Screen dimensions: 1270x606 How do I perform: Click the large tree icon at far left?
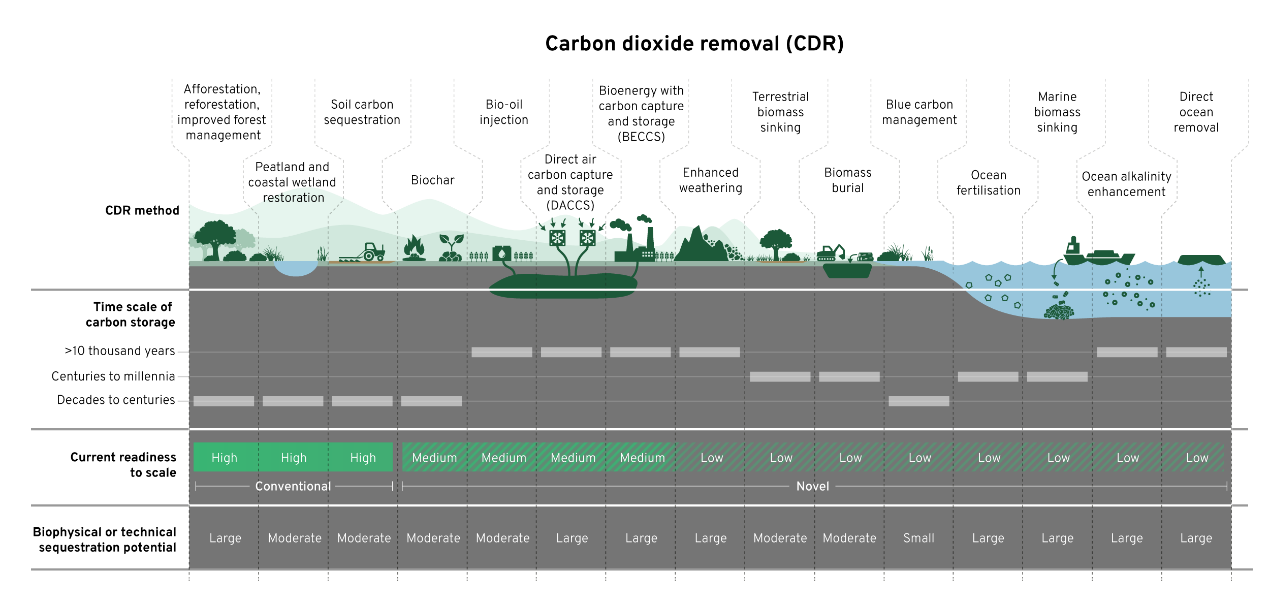coord(215,241)
